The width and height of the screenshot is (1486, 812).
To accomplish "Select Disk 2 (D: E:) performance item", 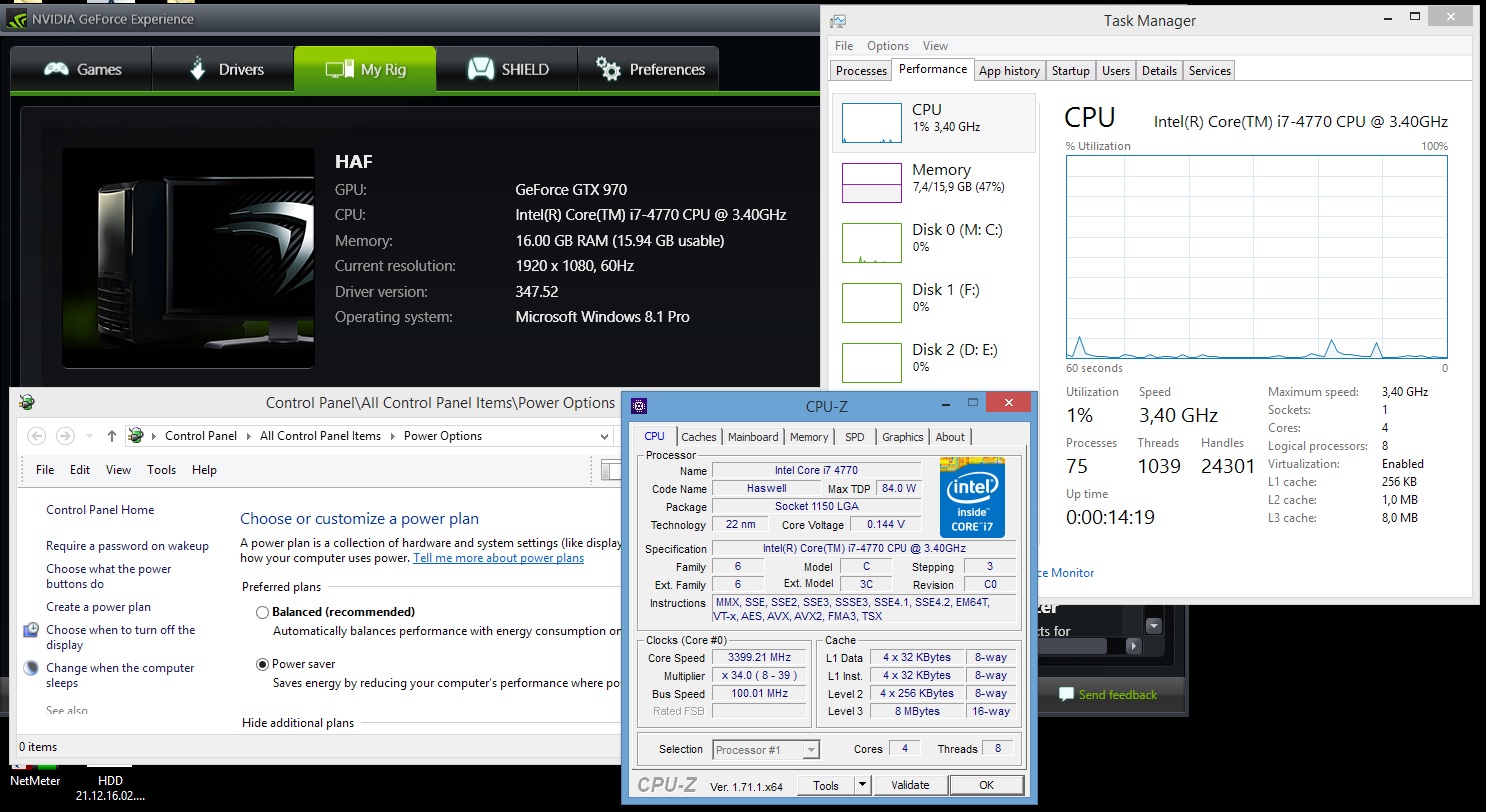I will click(x=933, y=362).
